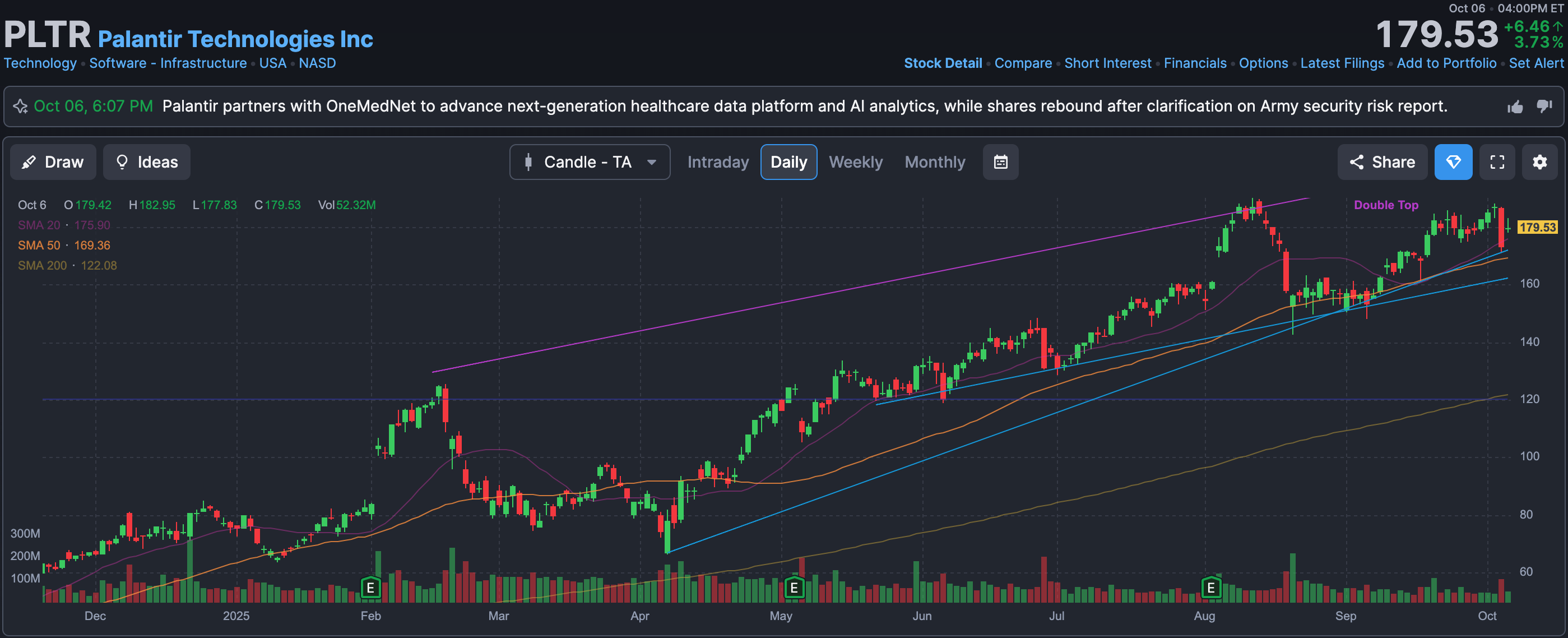Screen dimensions: 1568x638
Task: Click the Set Alert link
Action: pyautogui.click(x=1535, y=63)
